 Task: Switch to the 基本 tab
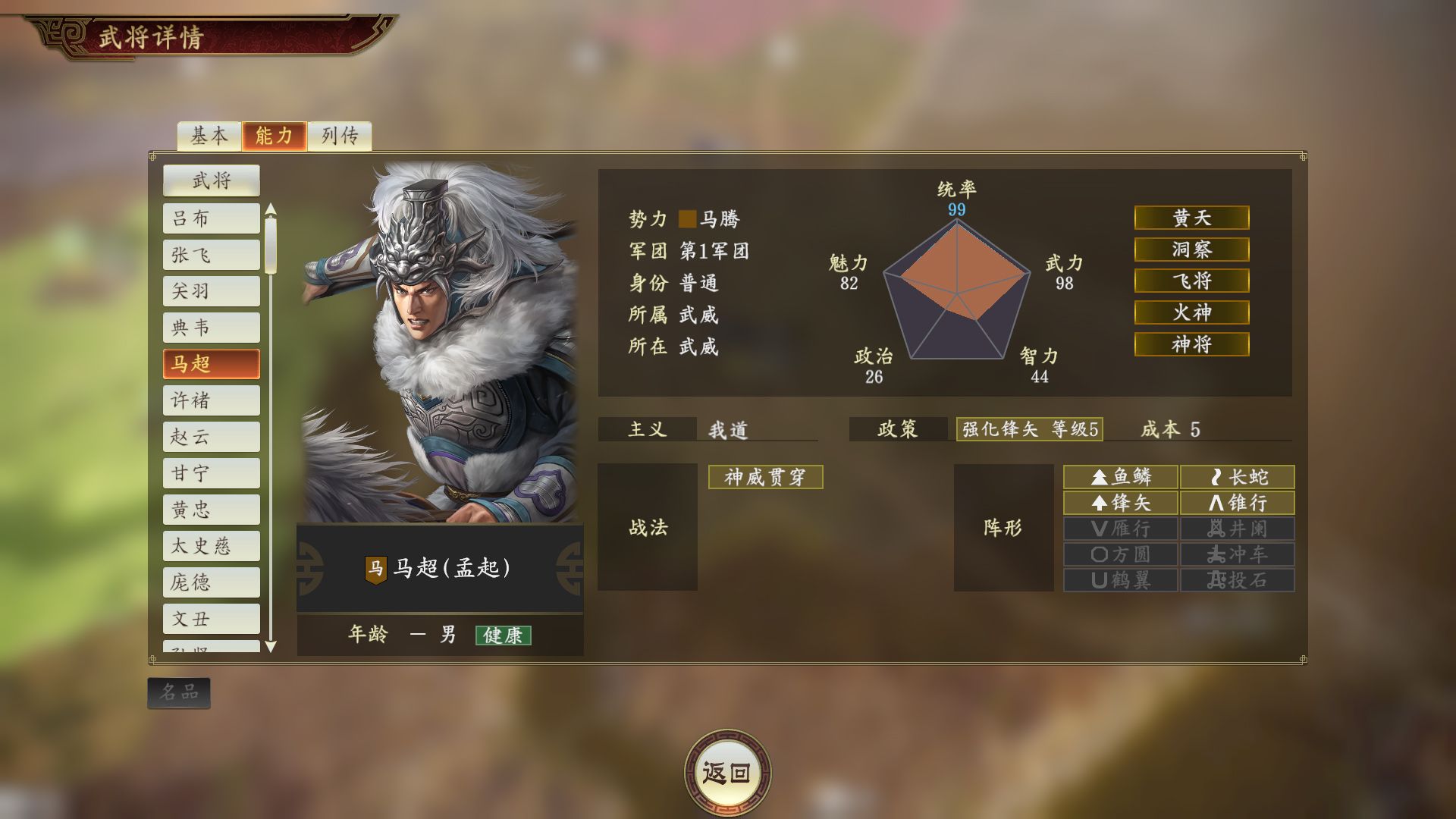tap(209, 136)
